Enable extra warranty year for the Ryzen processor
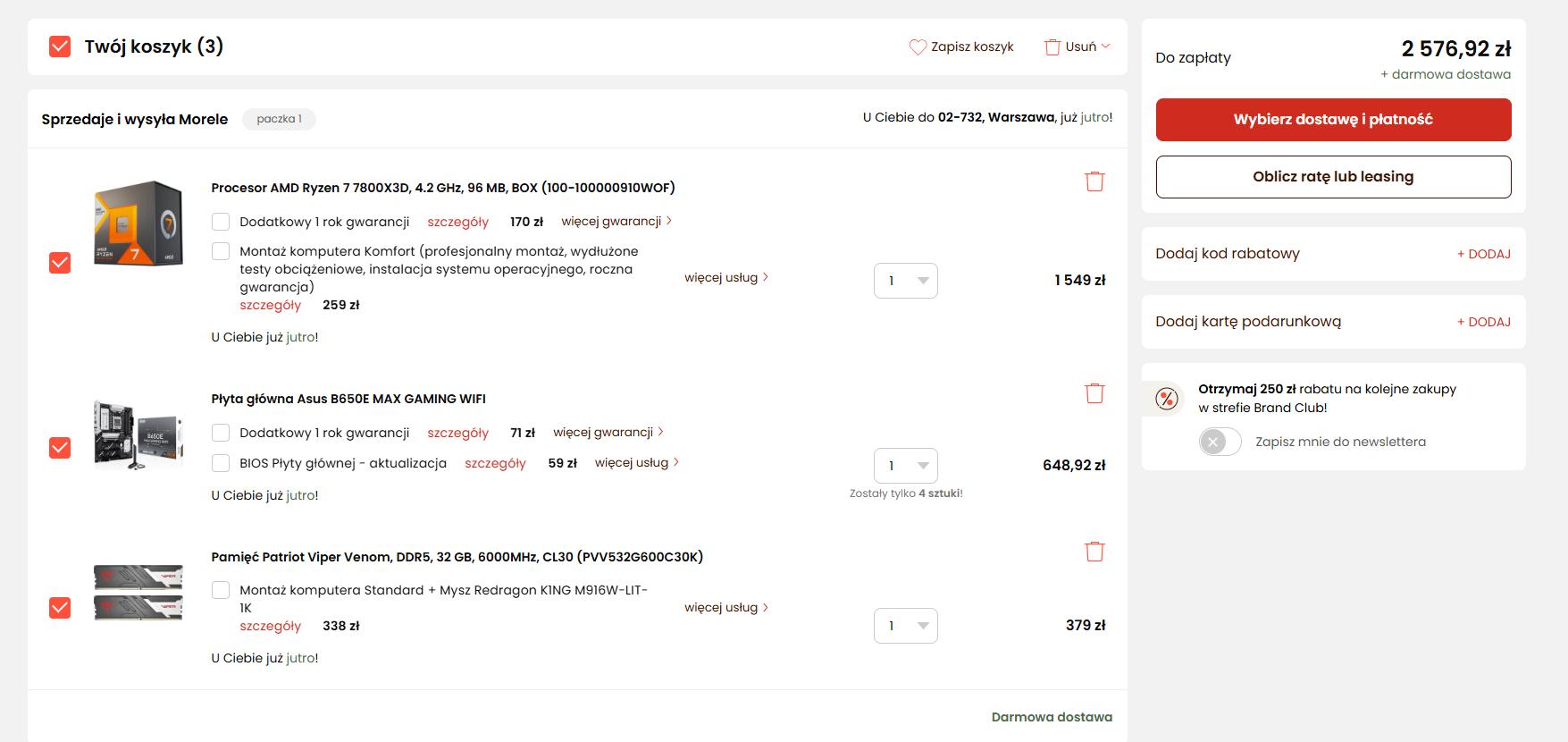This screenshot has width=1568, height=742. coord(221,222)
